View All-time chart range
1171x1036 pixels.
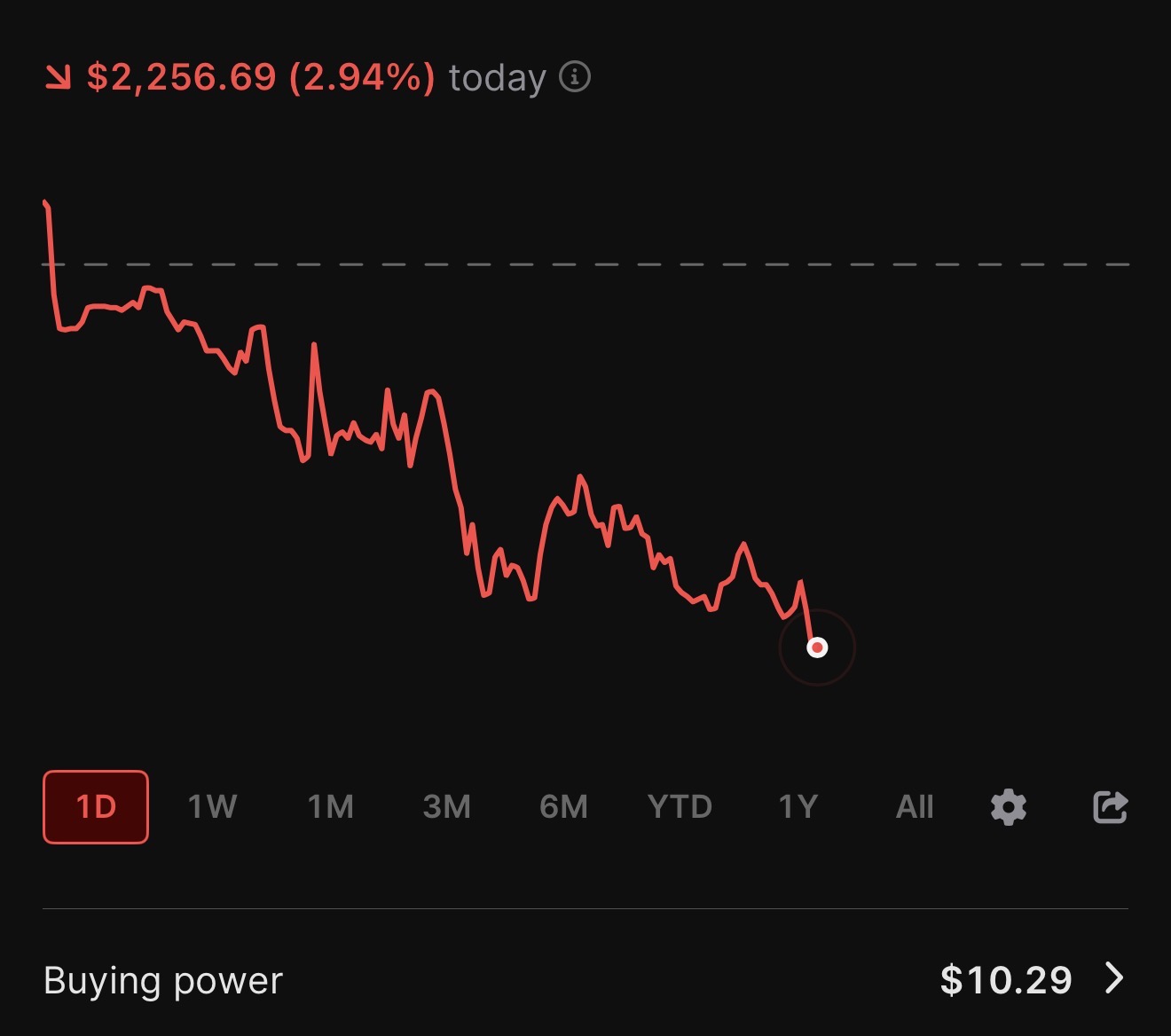coord(915,807)
